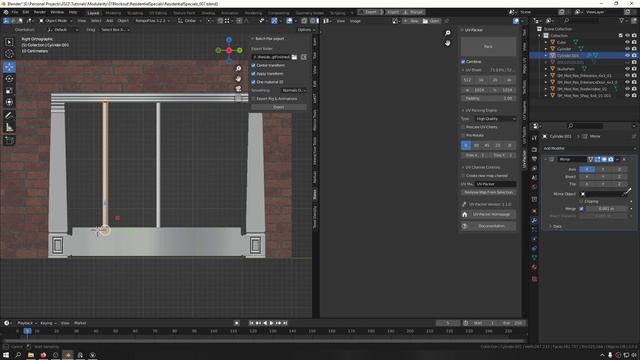
Task: Open the Edit menu
Action: coord(26,12)
